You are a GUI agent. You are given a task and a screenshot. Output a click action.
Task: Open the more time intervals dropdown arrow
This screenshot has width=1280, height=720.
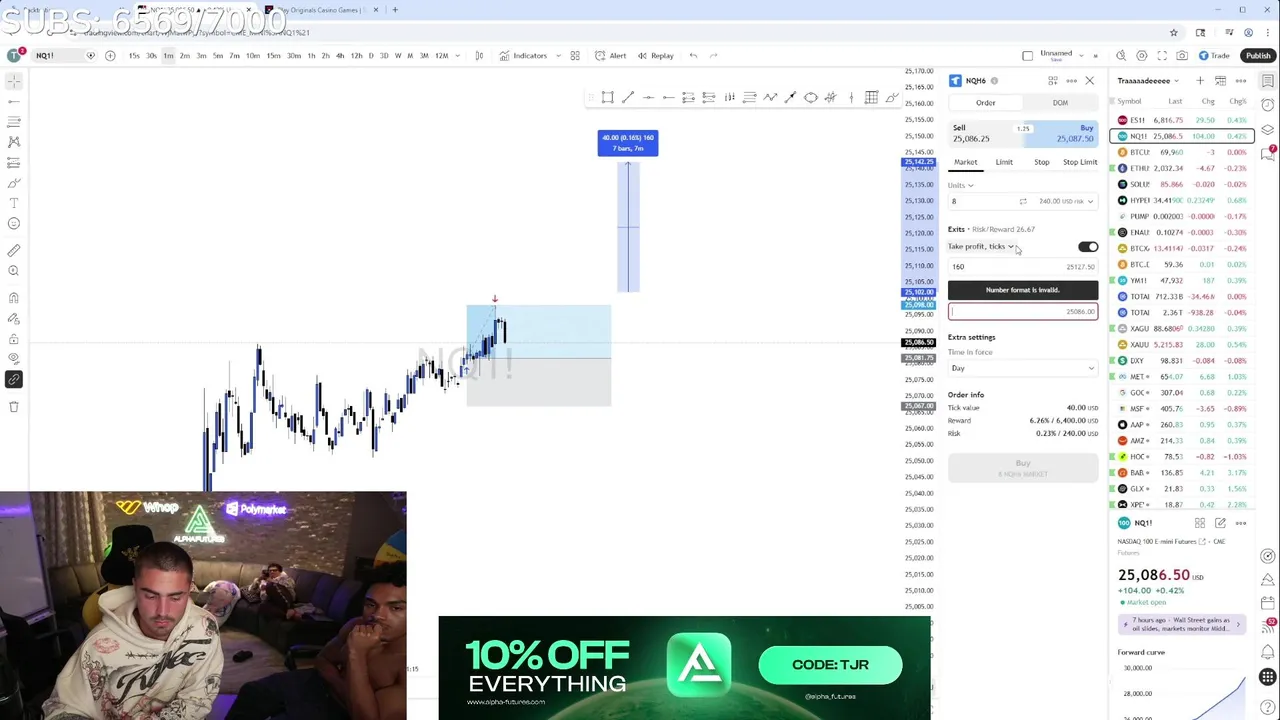457,56
